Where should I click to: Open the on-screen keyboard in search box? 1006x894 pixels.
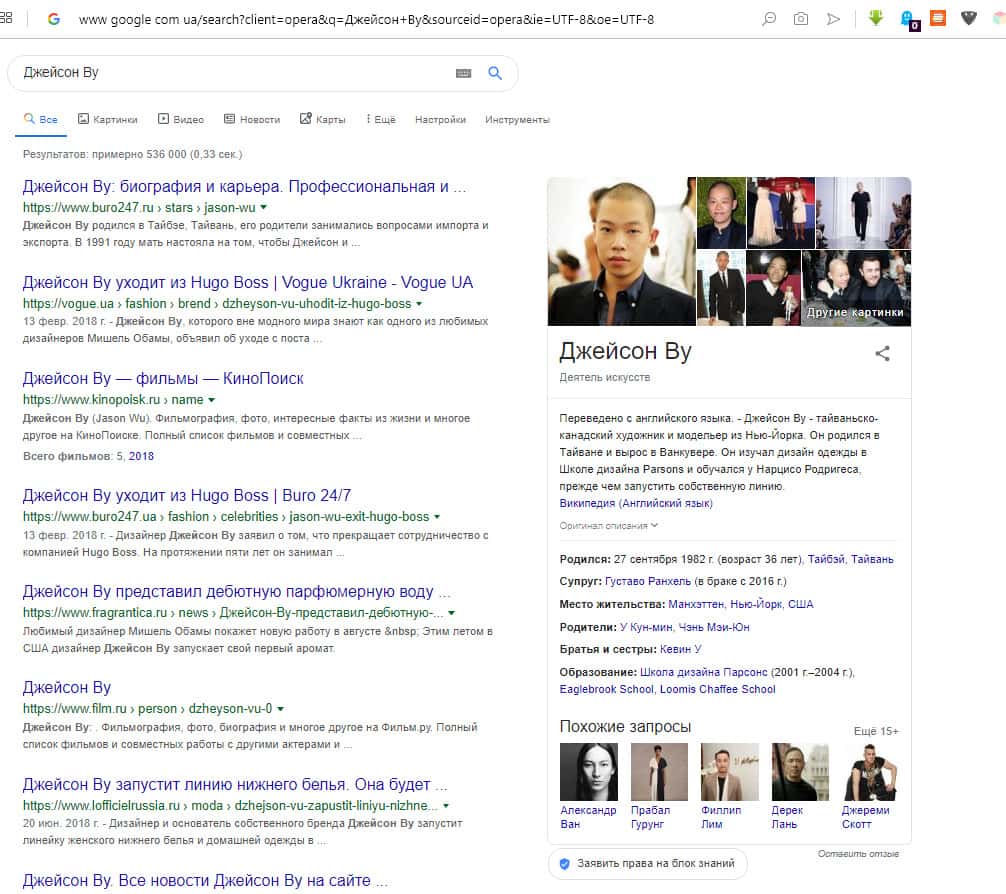[x=463, y=73]
